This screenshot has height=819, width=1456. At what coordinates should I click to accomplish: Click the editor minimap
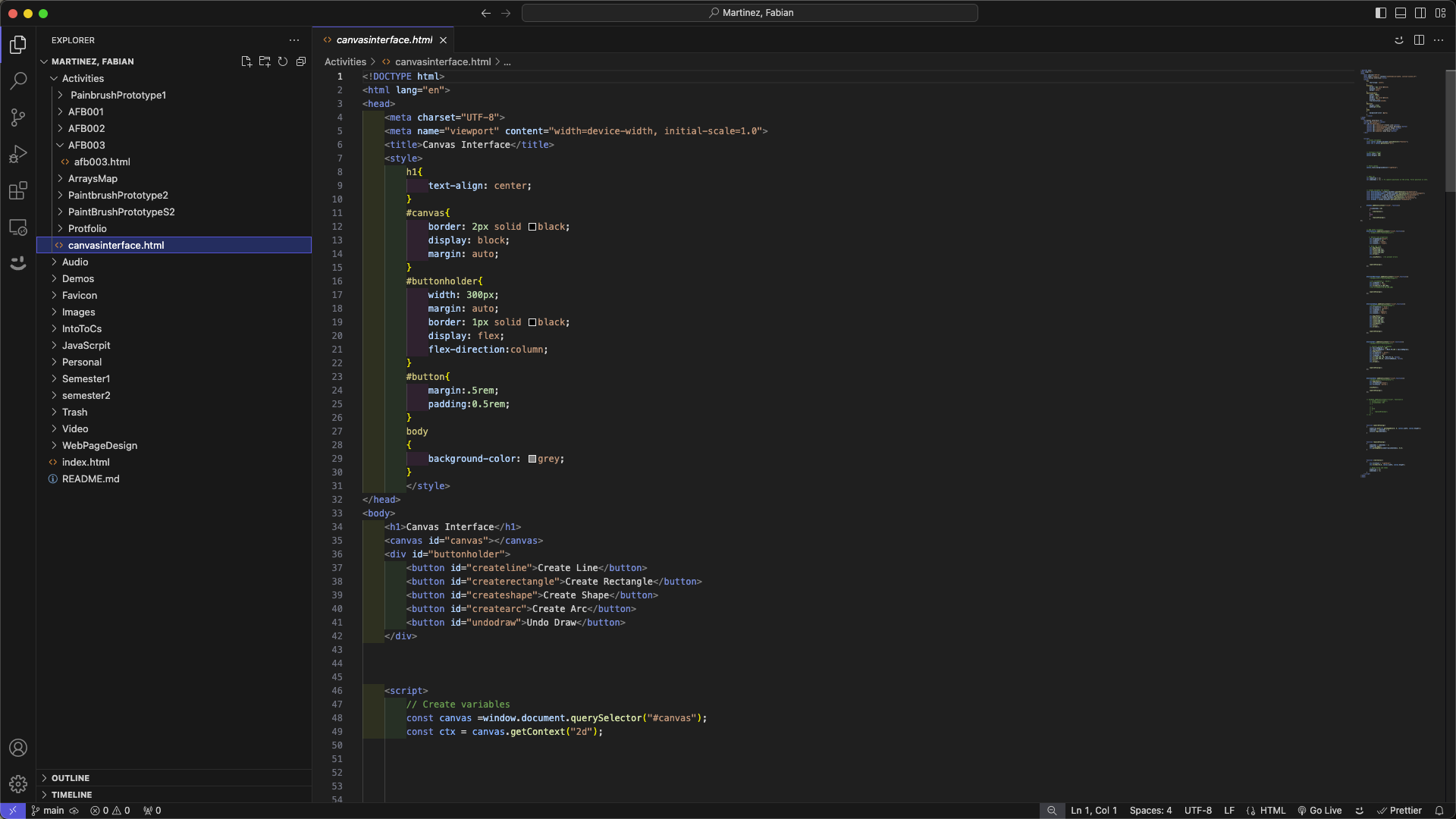(x=1399, y=273)
